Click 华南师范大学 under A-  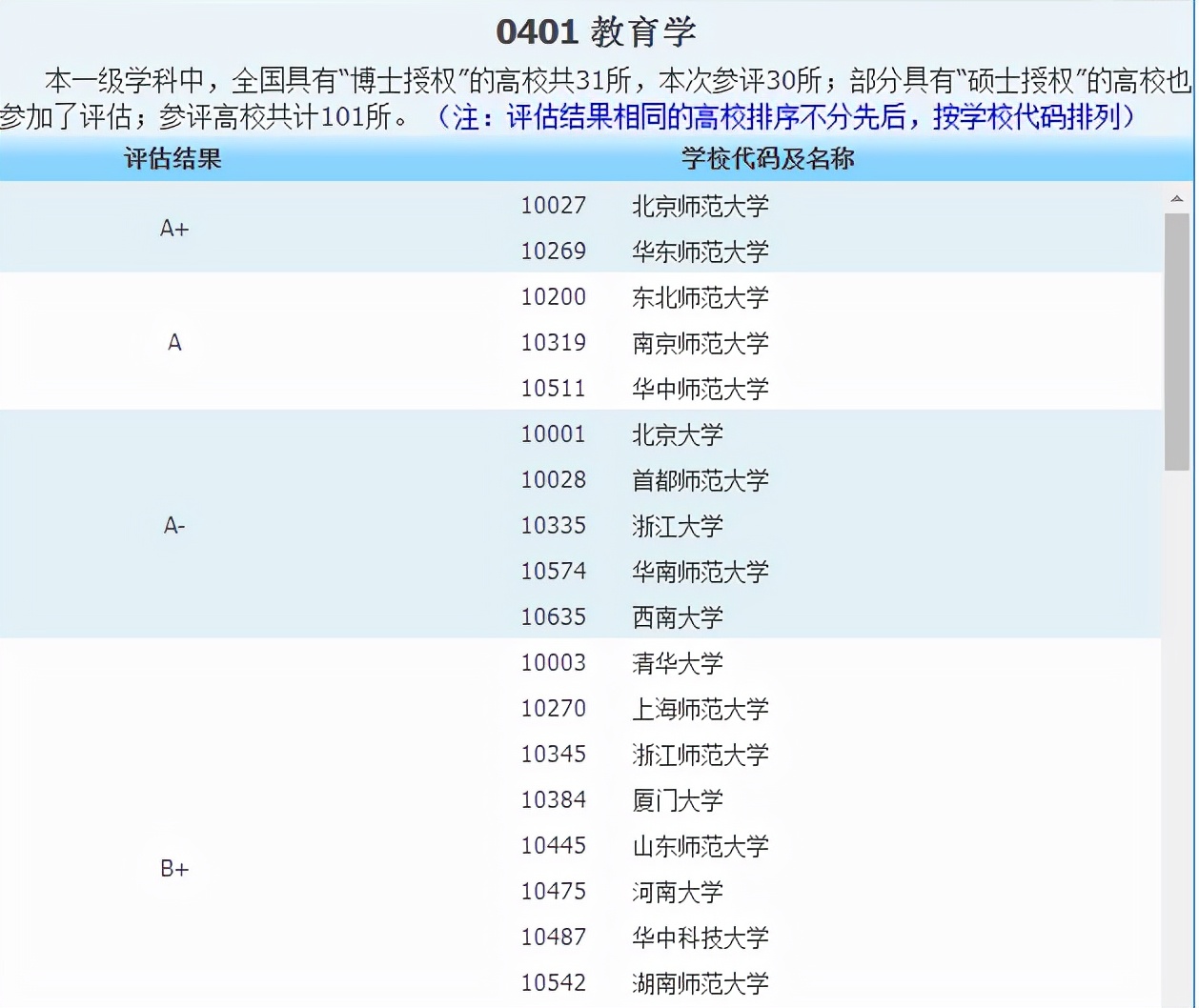[x=699, y=572]
